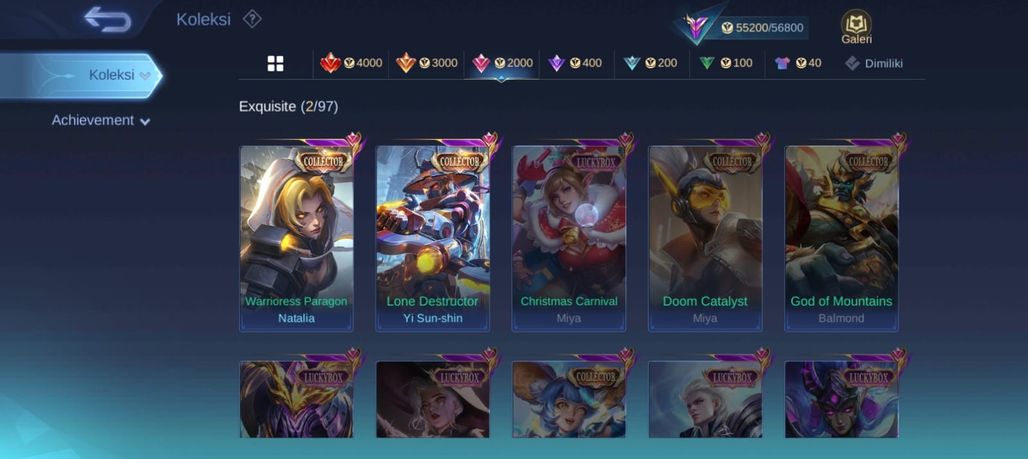This screenshot has height=459, width=1028.
Task: Toggle the Dimiliki owned filter
Action: click(874, 63)
